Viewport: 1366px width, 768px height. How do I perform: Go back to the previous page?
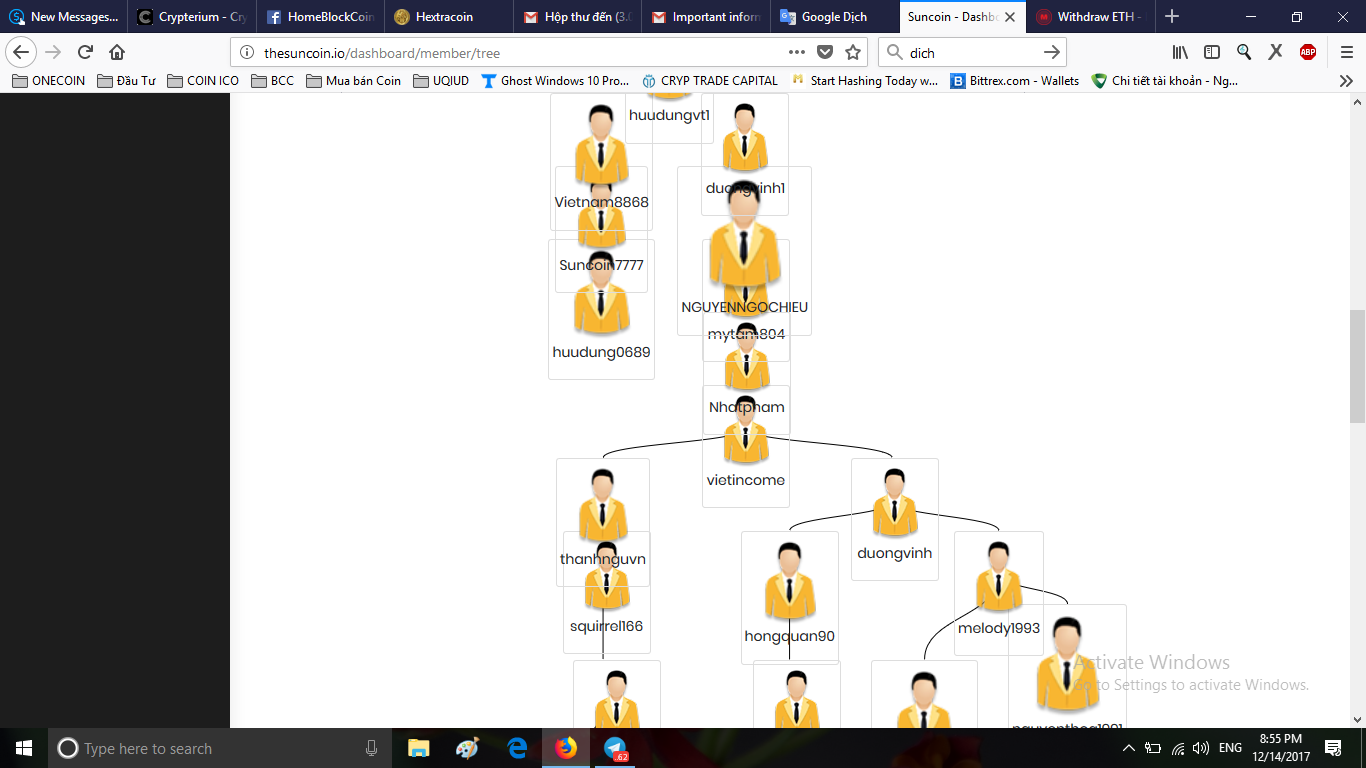(x=22, y=52)
